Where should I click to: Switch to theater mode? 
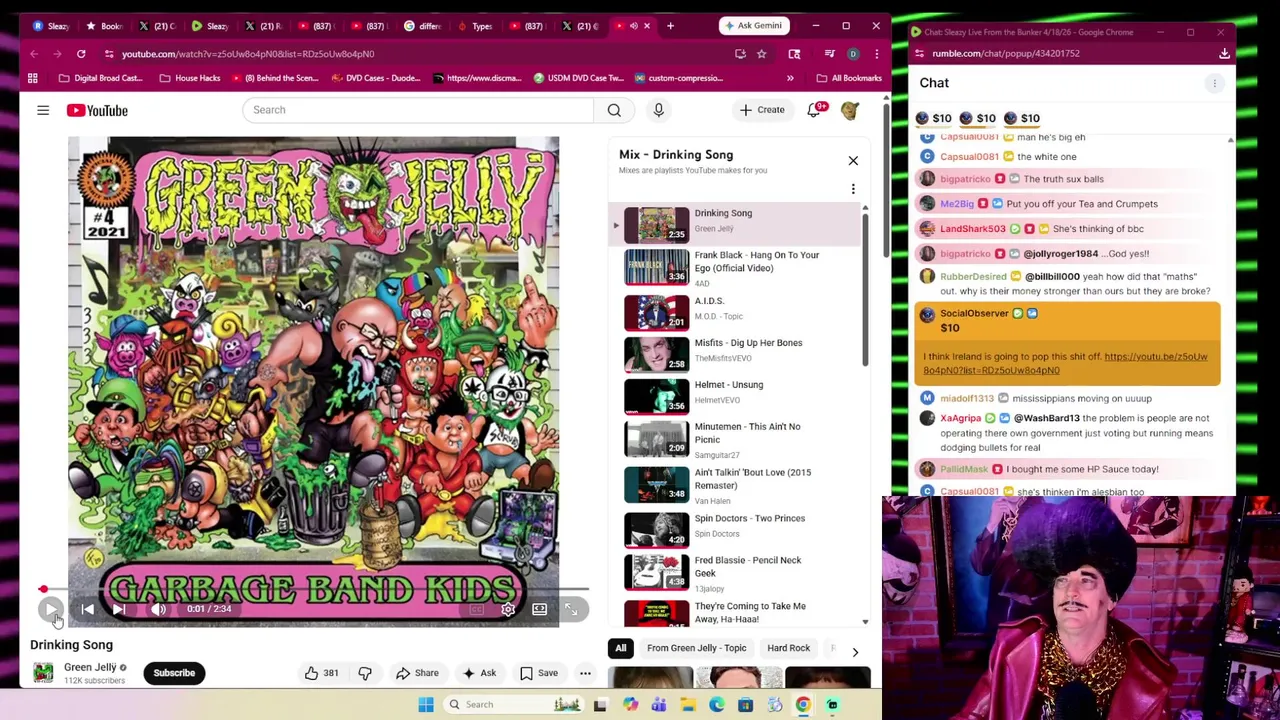coord(539,609)
